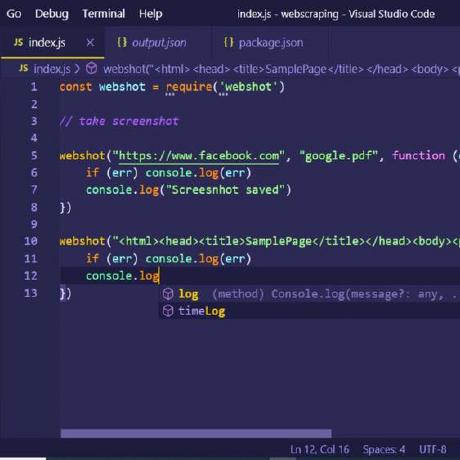The image size is (460, 460).
Task: Click the JS icon on index.js tab
Action: pos(19,42)
